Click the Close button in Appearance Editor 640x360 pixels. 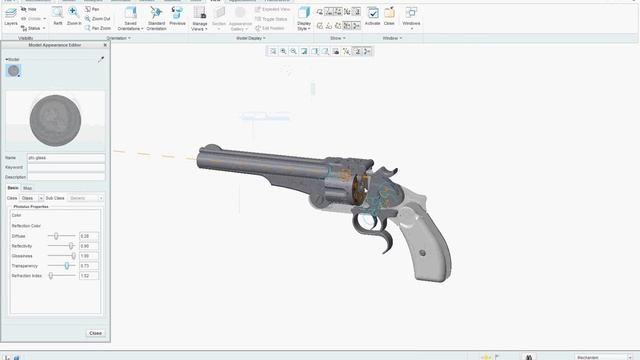95,333
